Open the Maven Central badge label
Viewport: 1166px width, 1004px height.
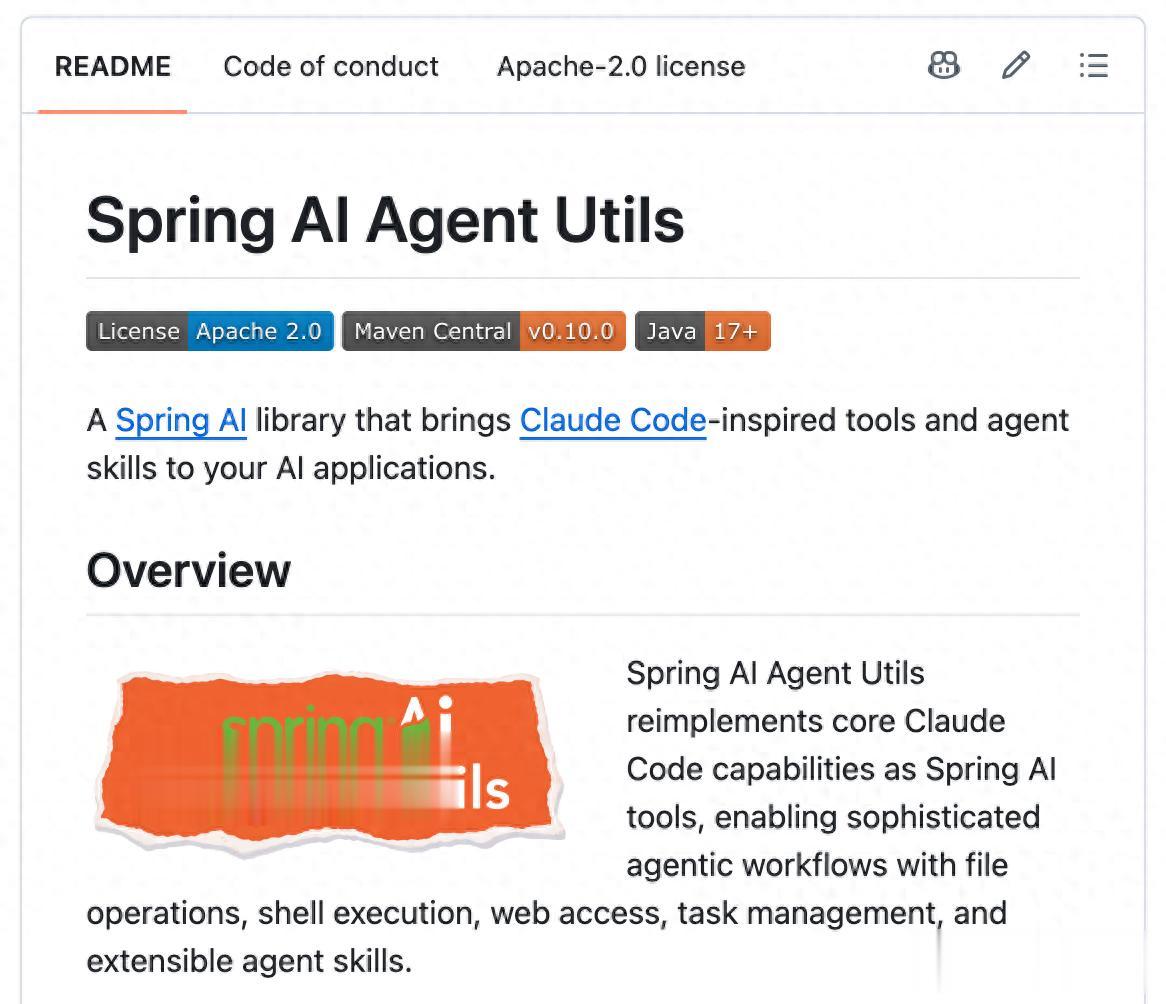(x=431, y=331)
